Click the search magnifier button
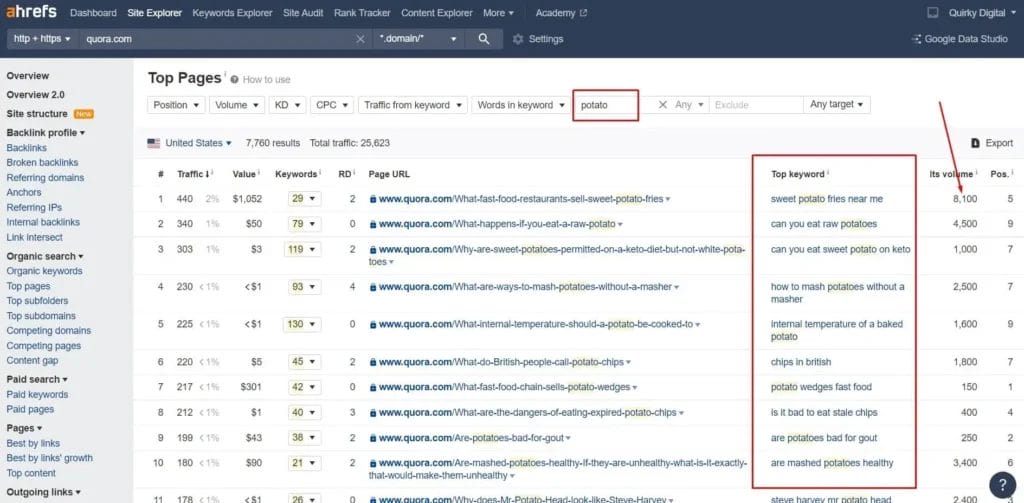Image resolution: width=1024 pixels, height=503 pixels. click(484, 39)
